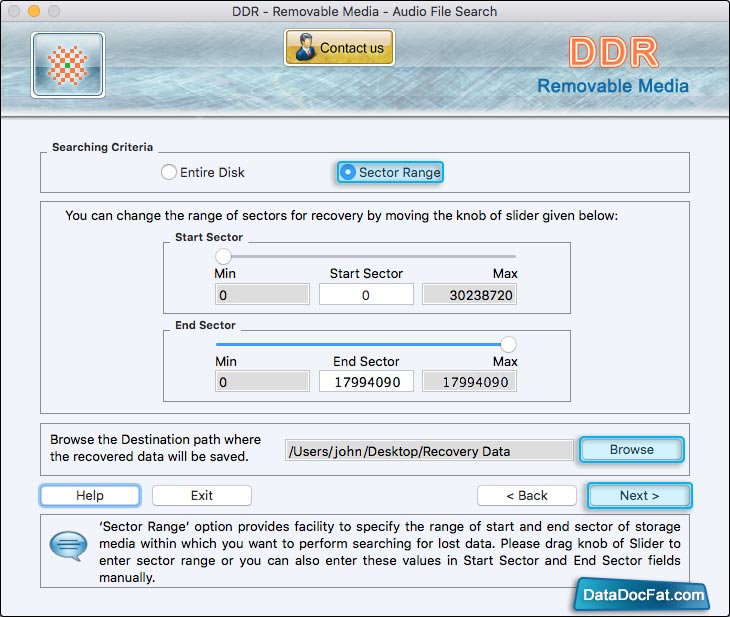Click the slider instruction text 'You can change the range'

click(x=342, y=216)
